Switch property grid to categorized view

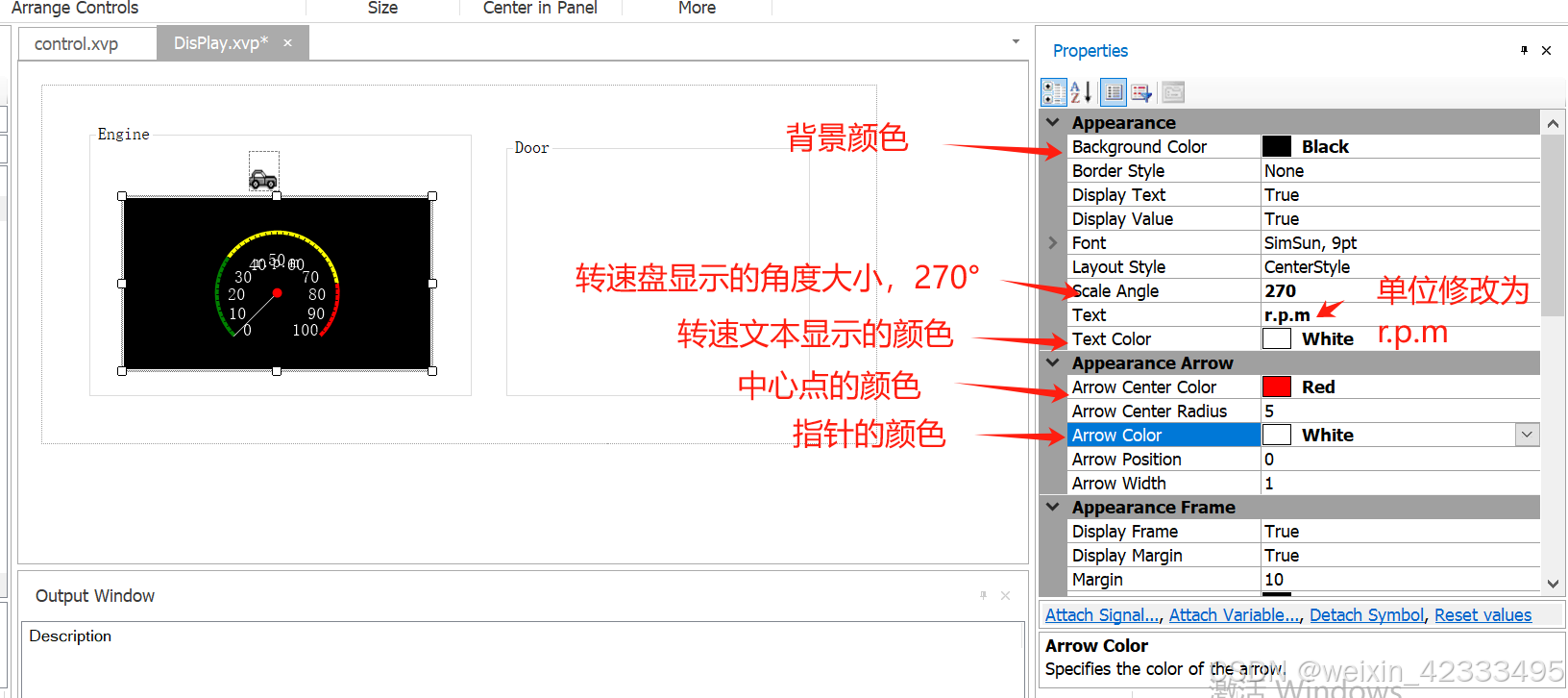coord(1054,92)
